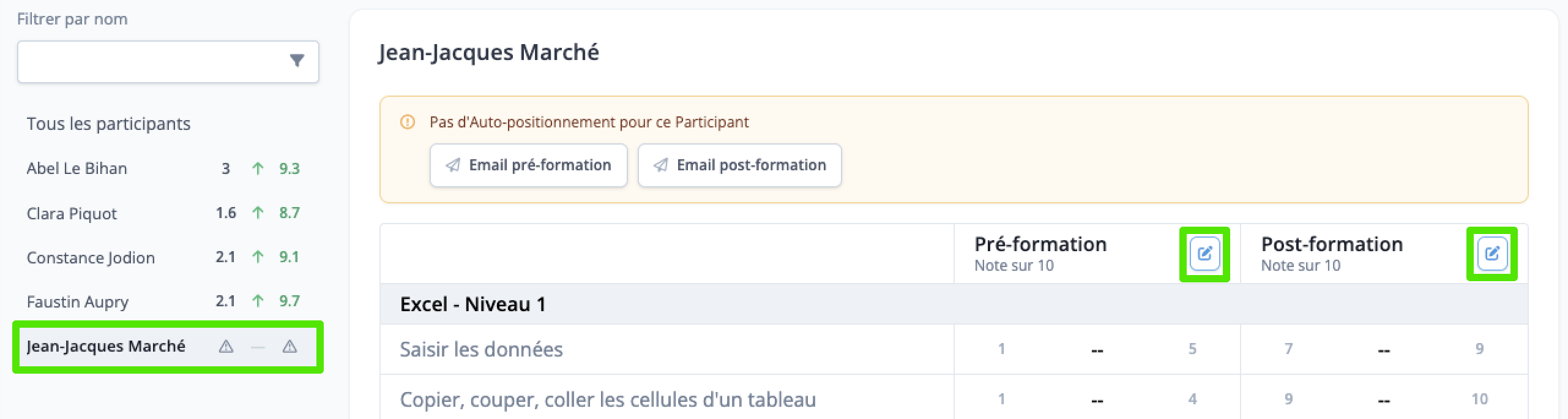The width and height of the screenshot is (1568, 419).
Task: Open the Filtrer par nom dropdown arrow
Action: [297, 61]
